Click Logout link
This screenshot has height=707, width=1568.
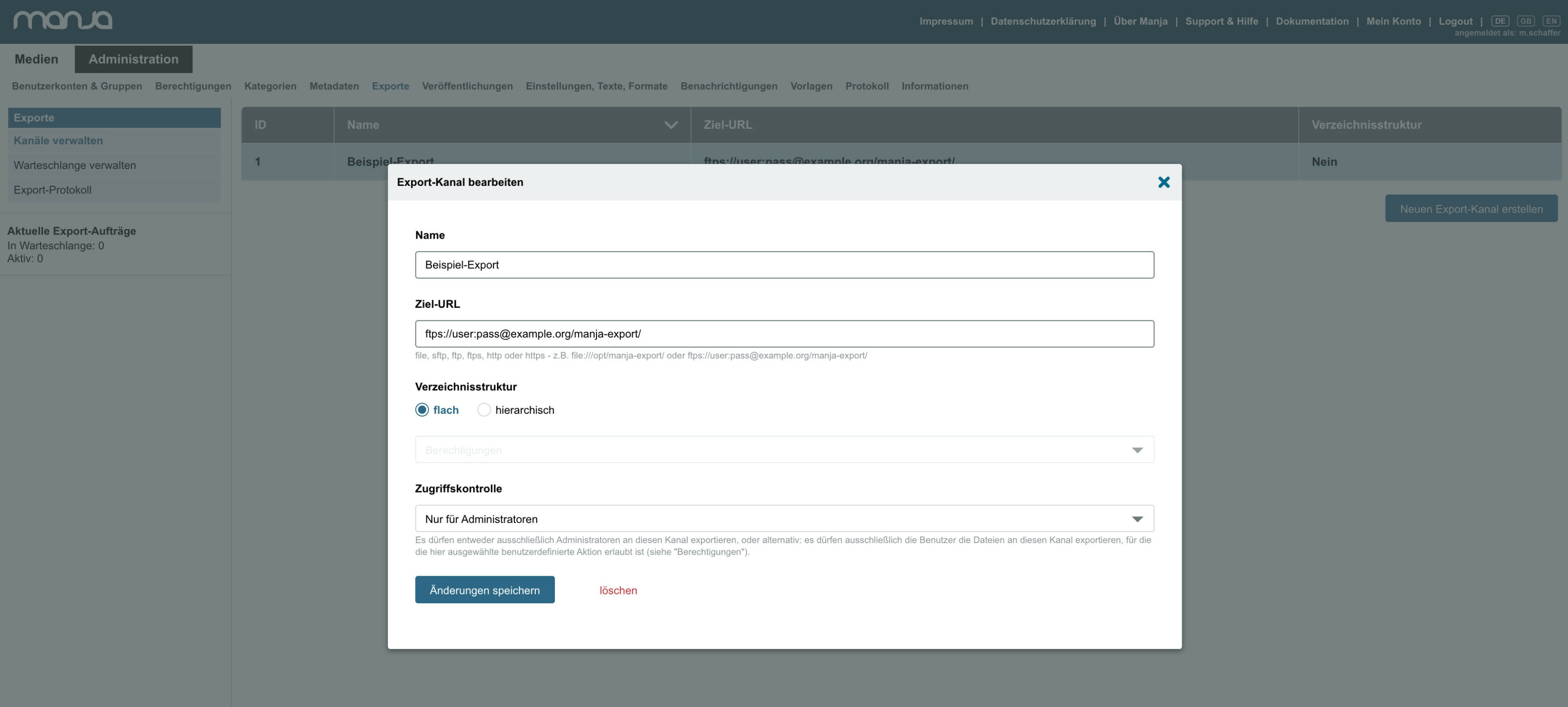(1456, 21)
